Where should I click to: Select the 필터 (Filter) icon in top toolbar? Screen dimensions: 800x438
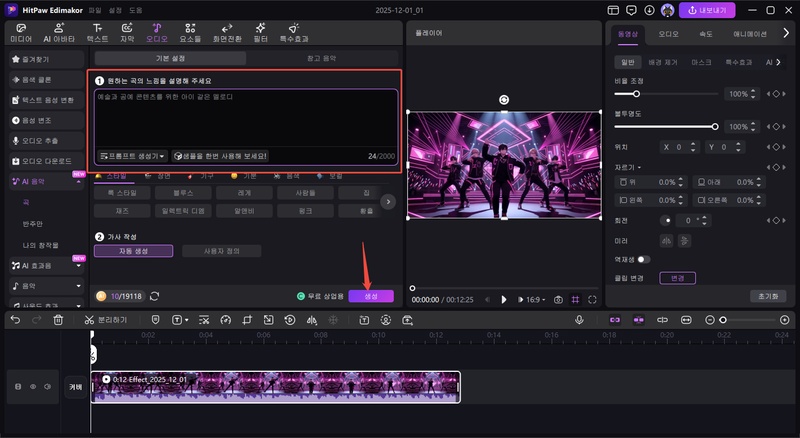coord(260,32)
